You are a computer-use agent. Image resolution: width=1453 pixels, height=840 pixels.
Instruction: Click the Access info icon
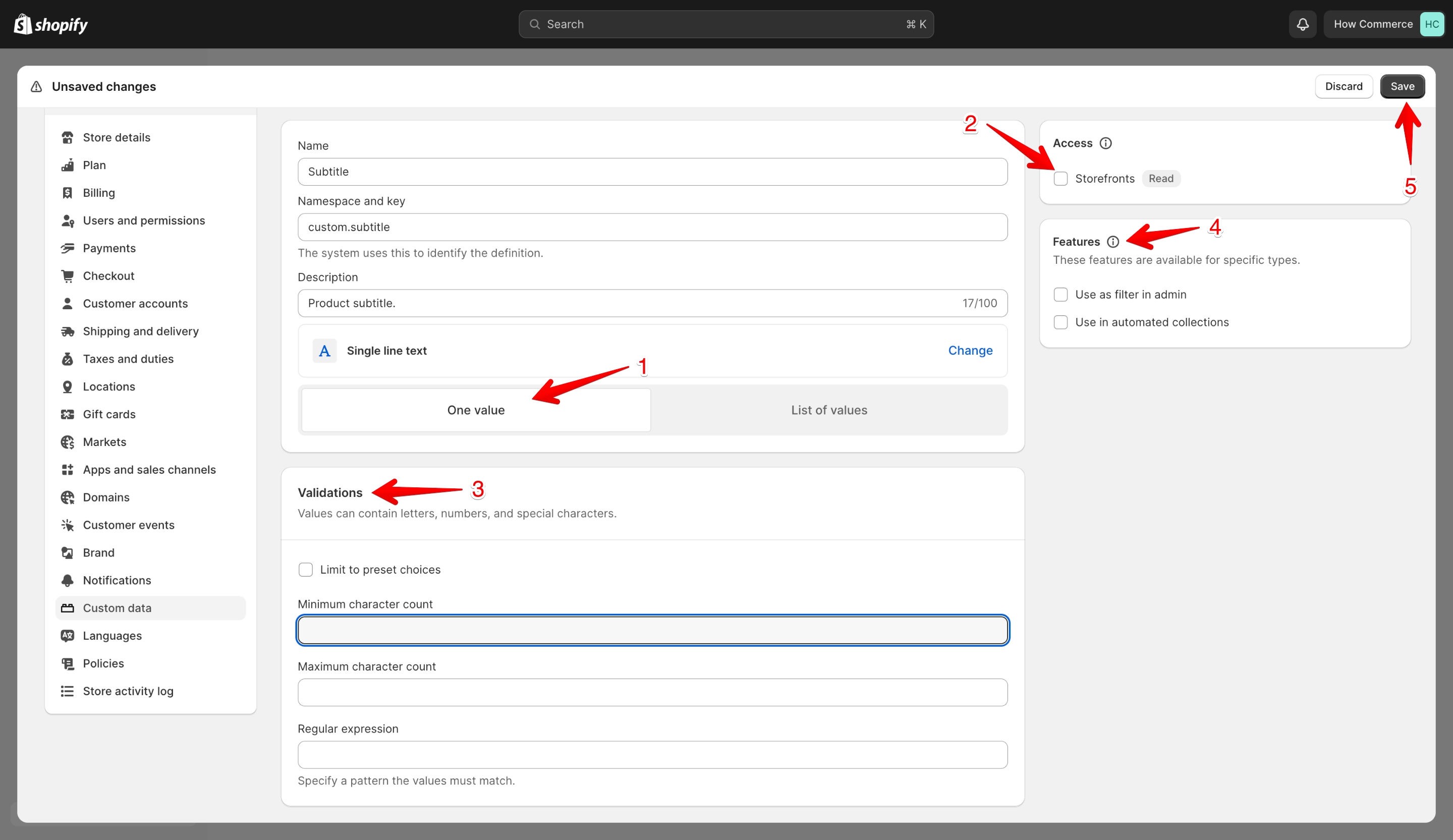[1105, 143]
